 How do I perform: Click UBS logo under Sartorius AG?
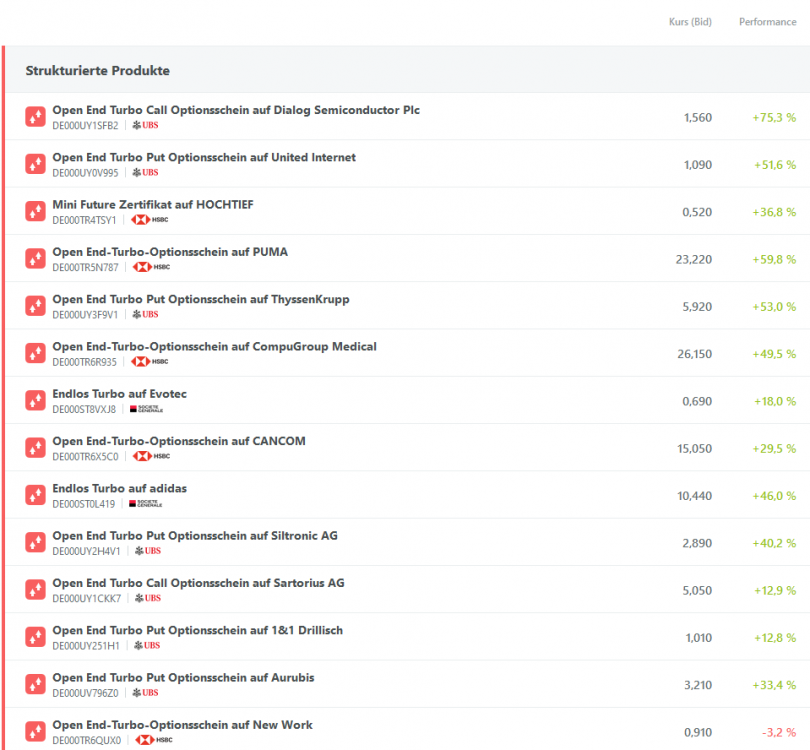148,598
